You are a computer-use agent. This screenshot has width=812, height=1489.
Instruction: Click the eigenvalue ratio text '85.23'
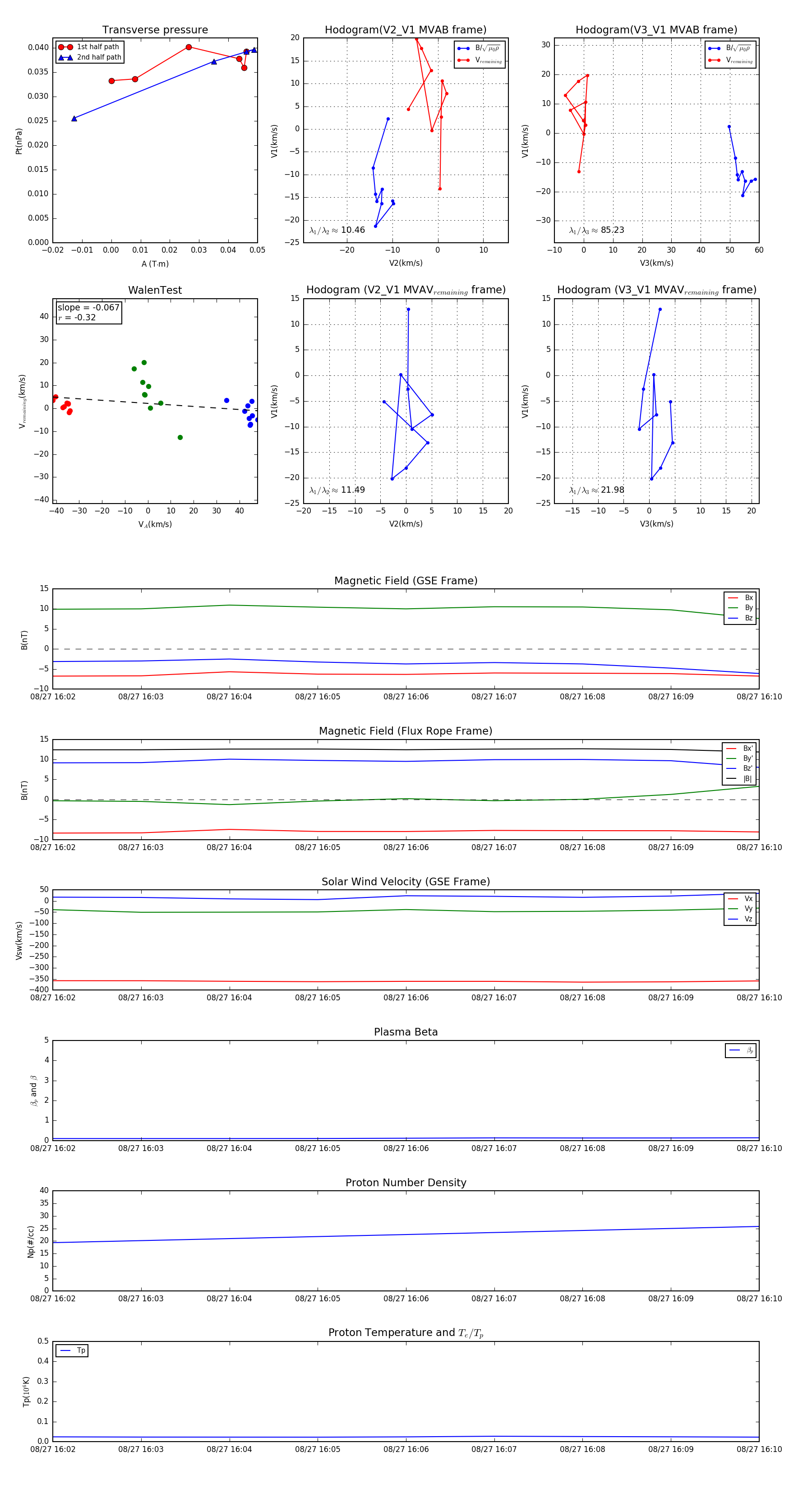pos(612,230)
